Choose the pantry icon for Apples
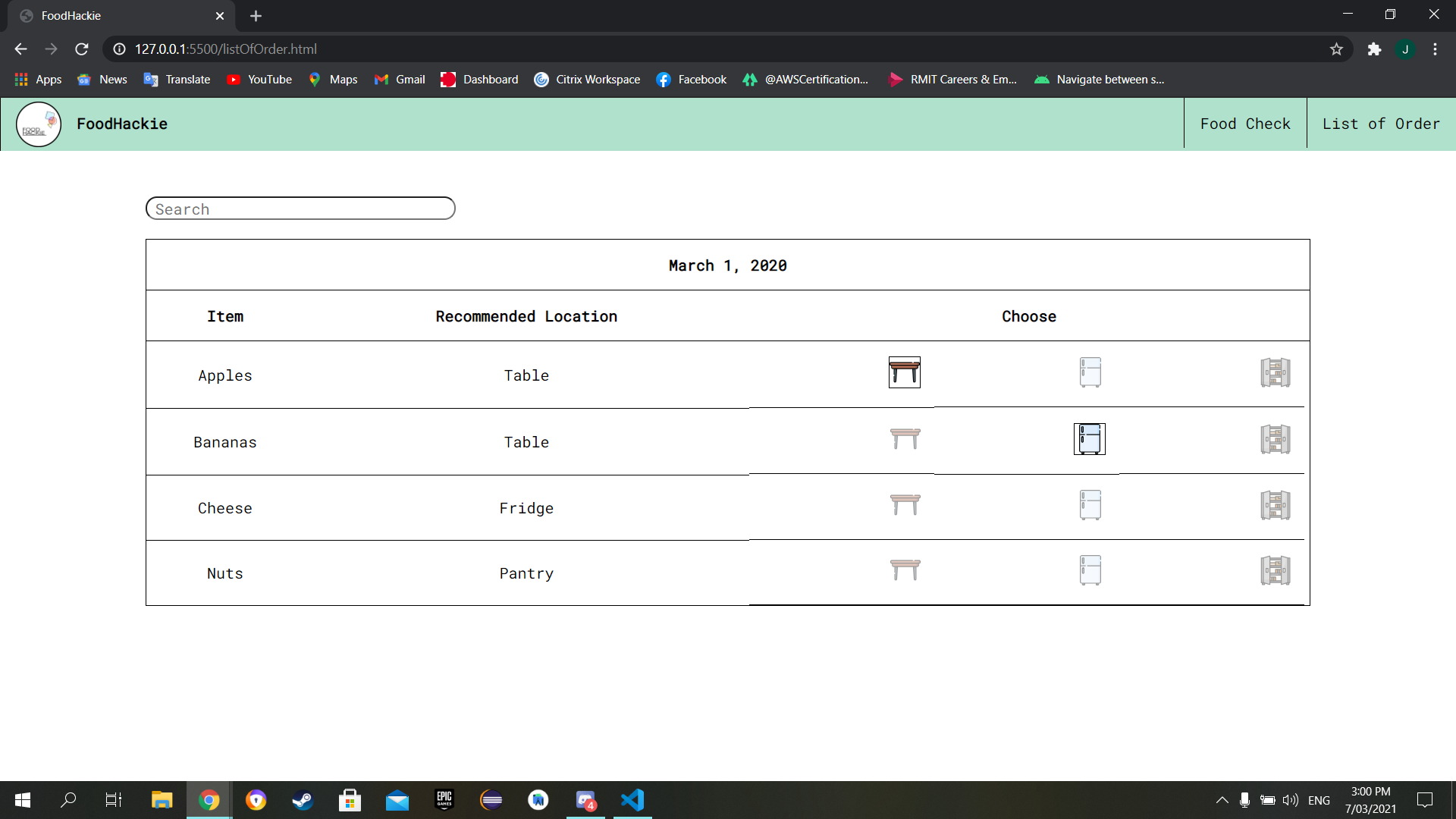 tap(1275, 372)
